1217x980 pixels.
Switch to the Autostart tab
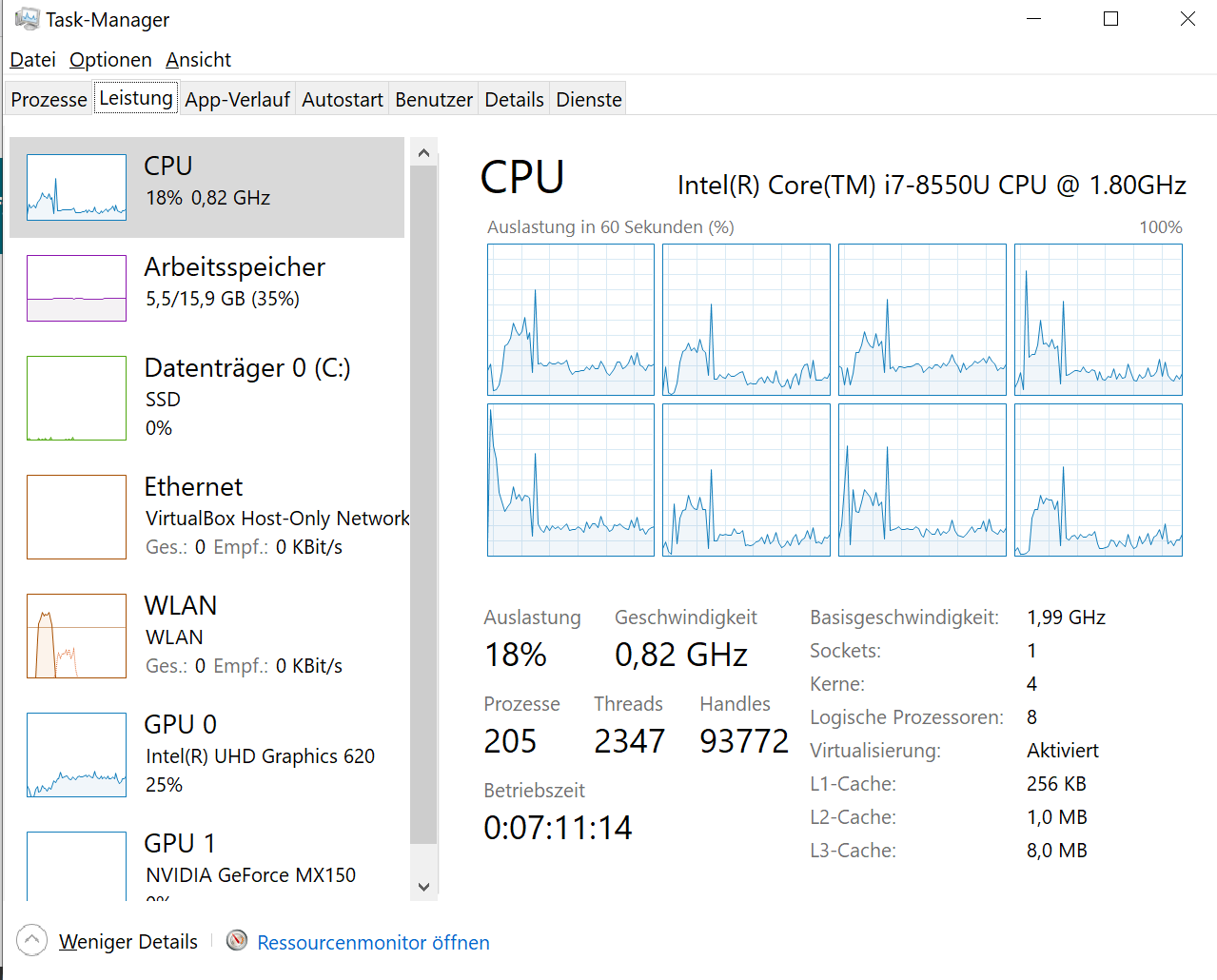pyautogui.click(x=342, y=98)
